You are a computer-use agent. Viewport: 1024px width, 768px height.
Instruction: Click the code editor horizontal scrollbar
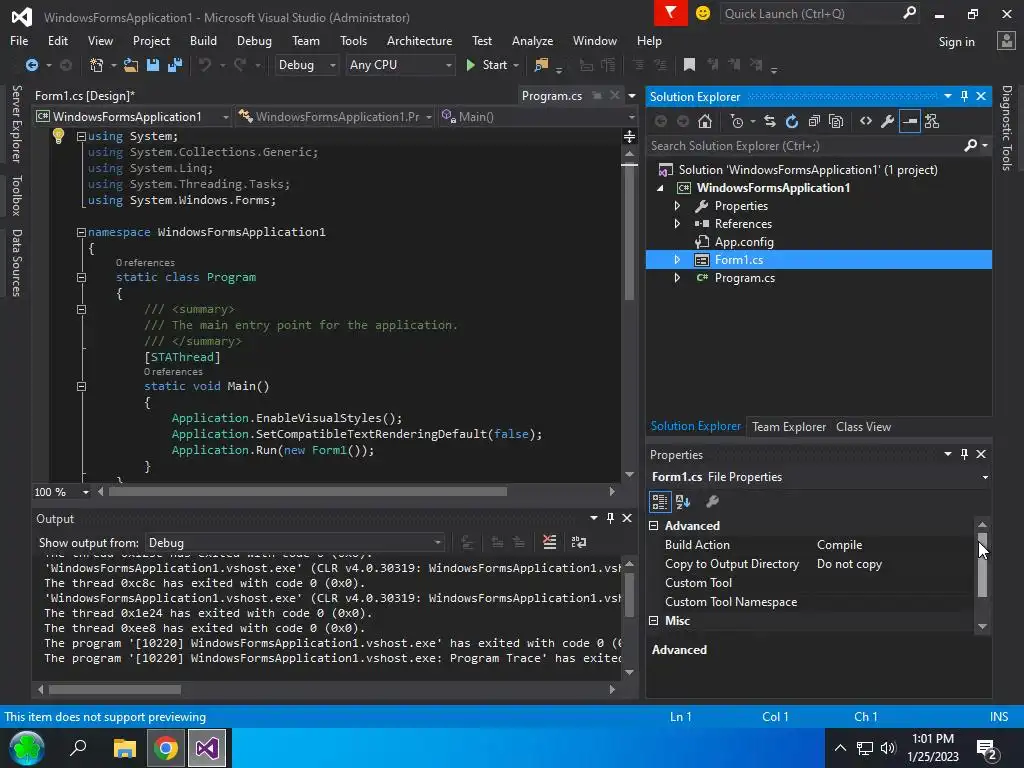308,492
